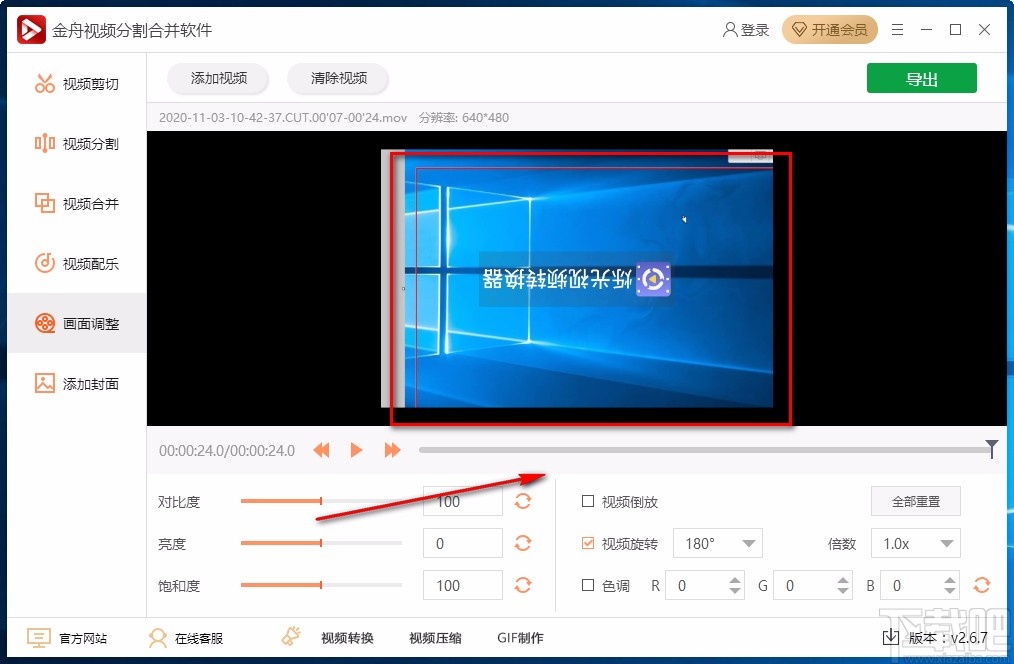This screenshot has width=1014, height=664.
Task: Uncheck the 视频旋转 rotation option
Action: (587, 543)
